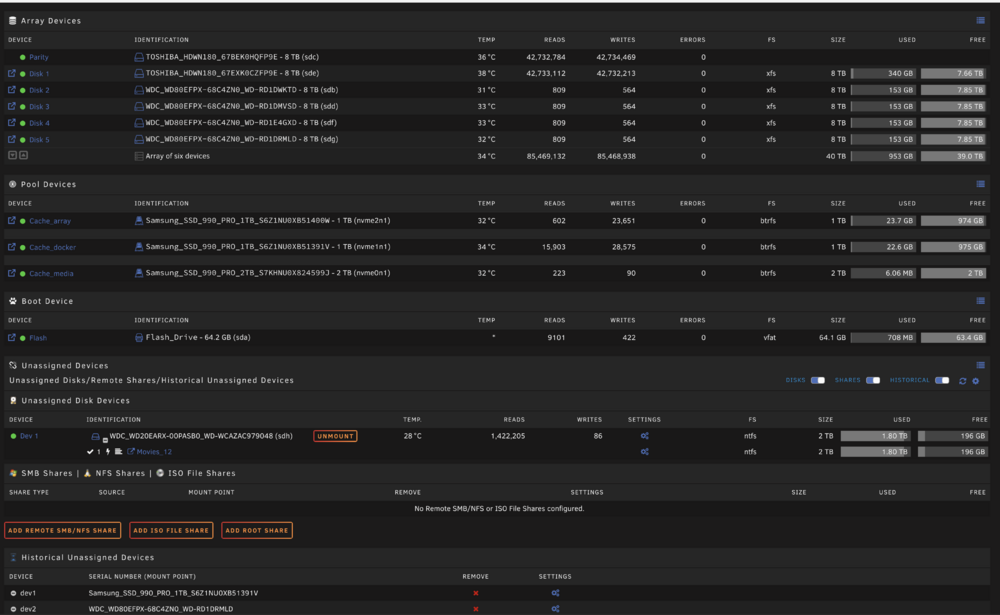Open settings gears for historical dev1
The height and width of the screenshot is (615, 1000).
pos(555,593)
